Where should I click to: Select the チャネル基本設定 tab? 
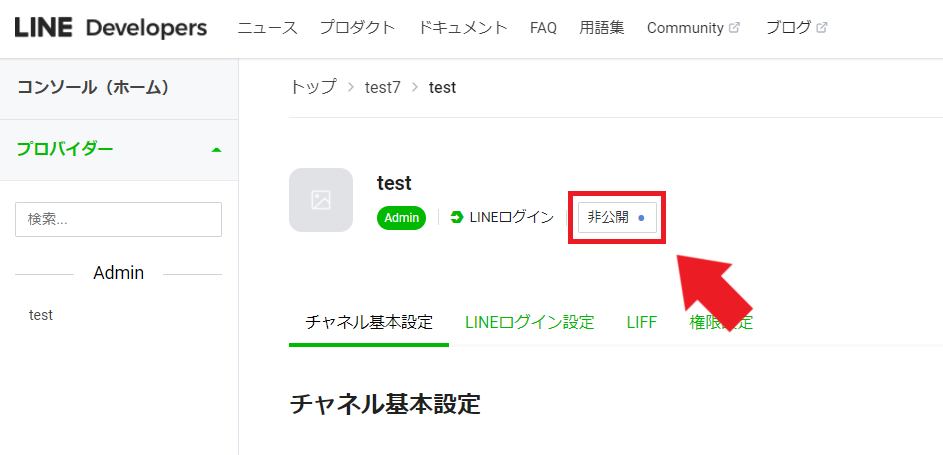click(369, 323)
